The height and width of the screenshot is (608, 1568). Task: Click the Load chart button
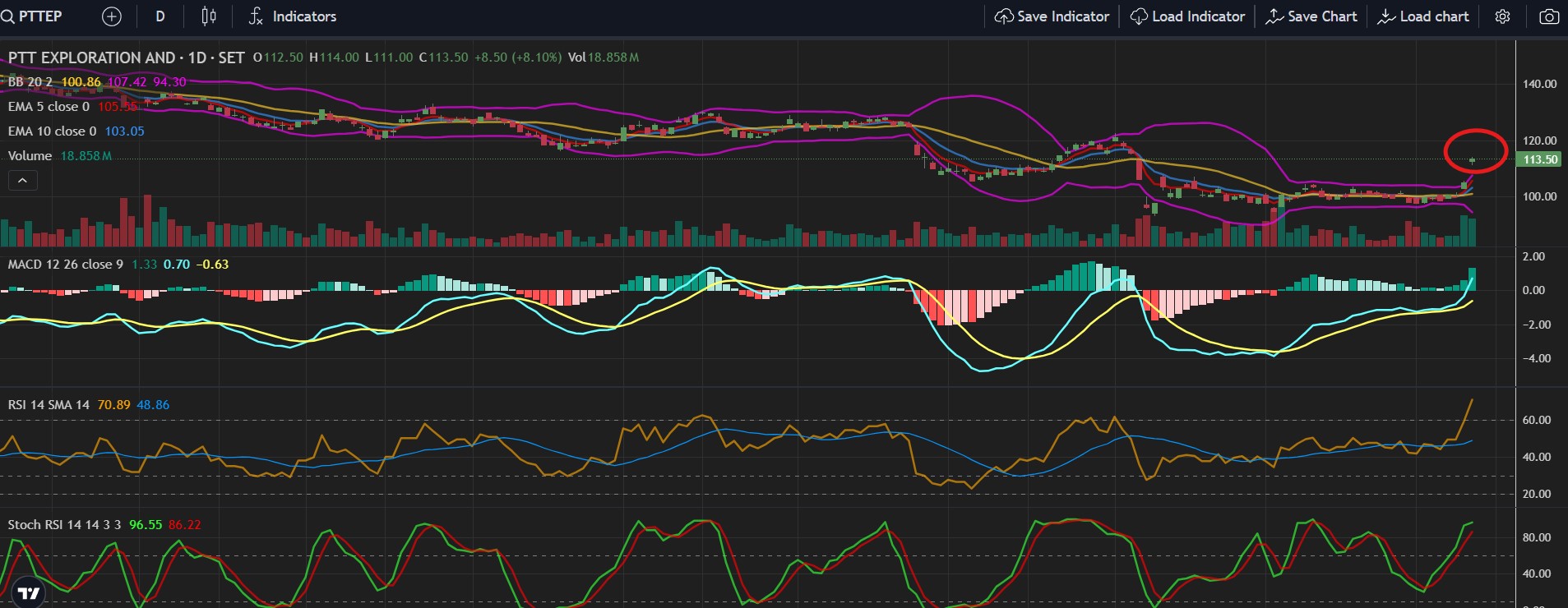pyautogui.click(x=1423, y=16)
